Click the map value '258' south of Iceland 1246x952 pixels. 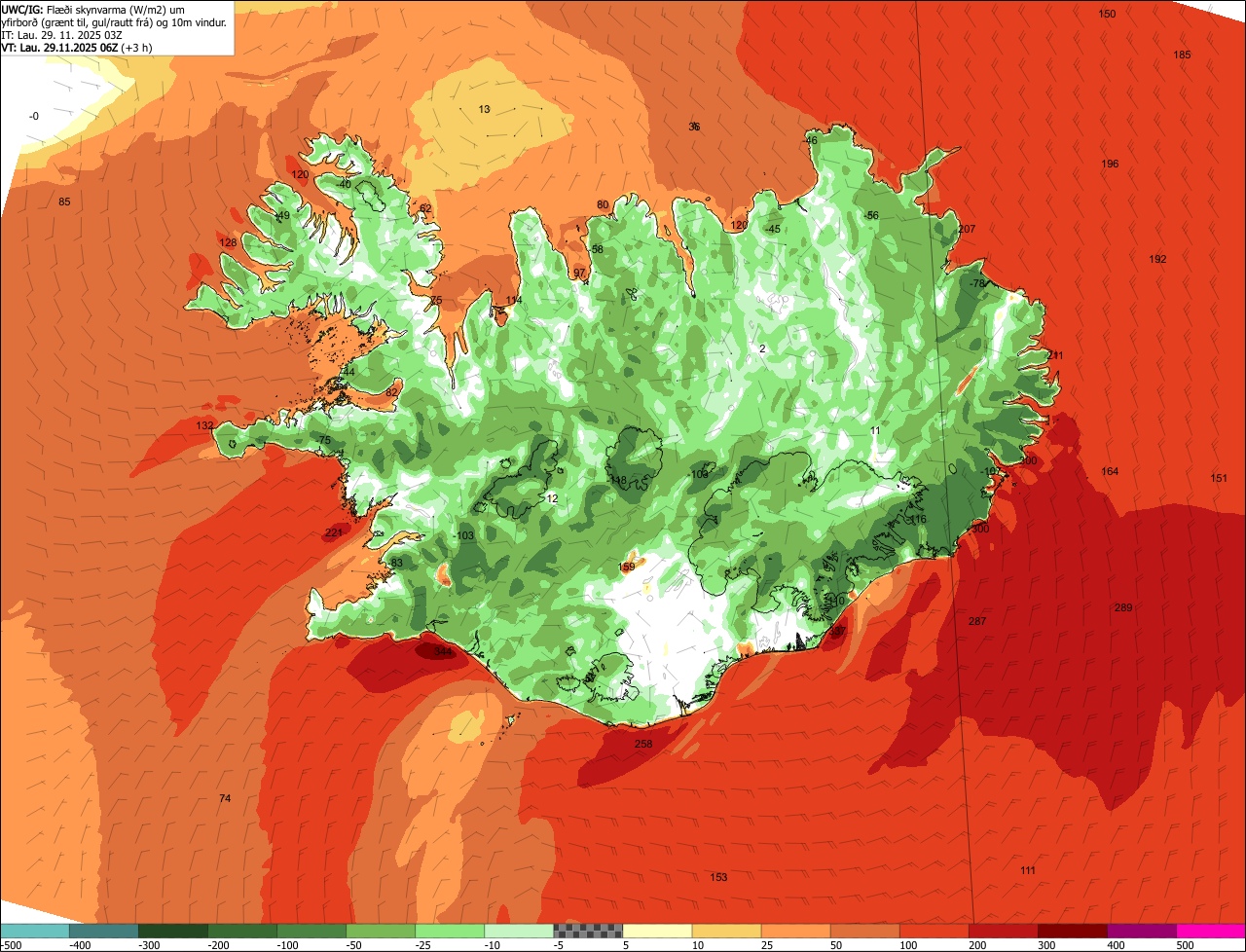click(643, 744)
